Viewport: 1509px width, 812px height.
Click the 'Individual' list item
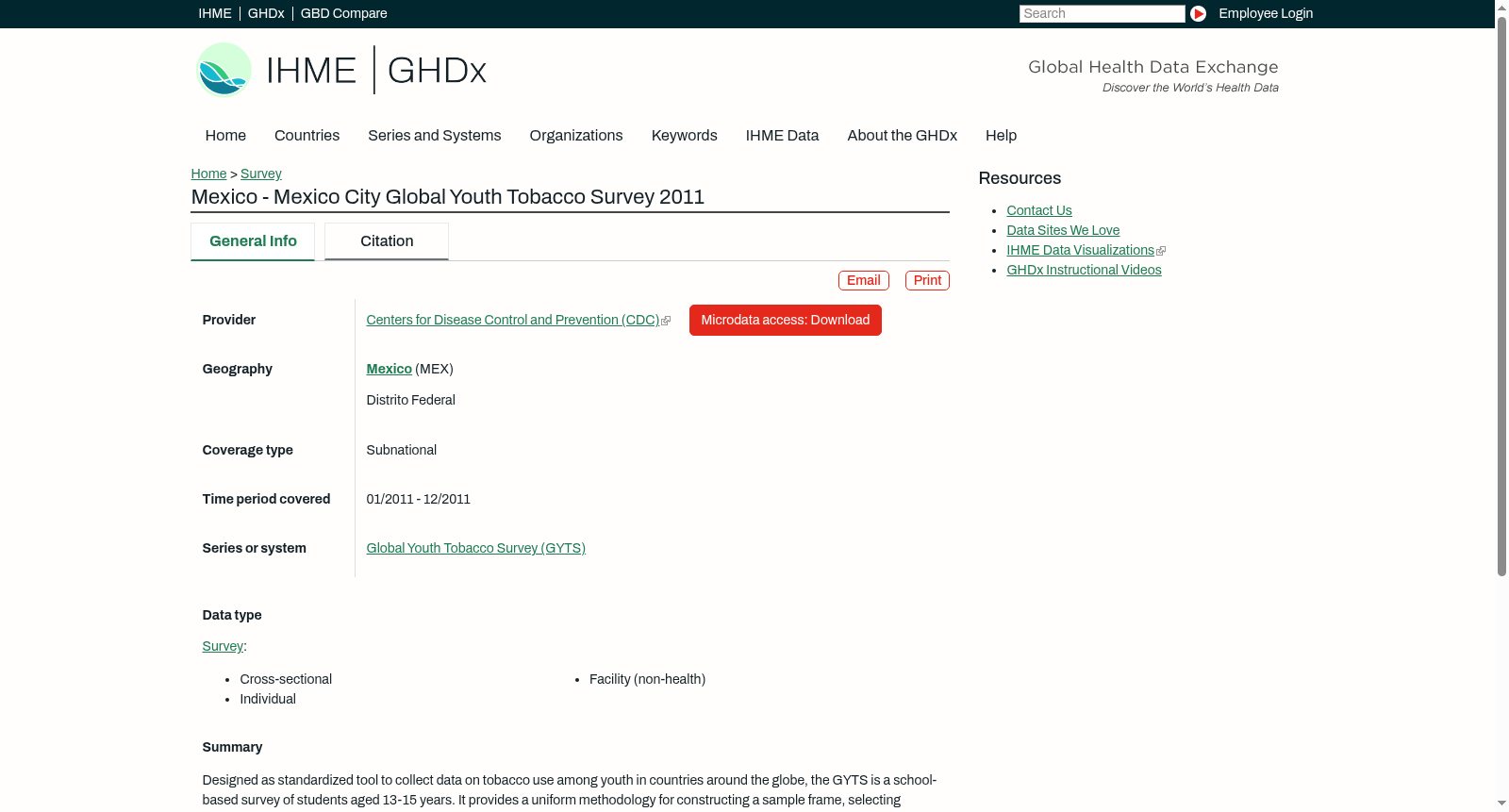[x=268, y=700]
